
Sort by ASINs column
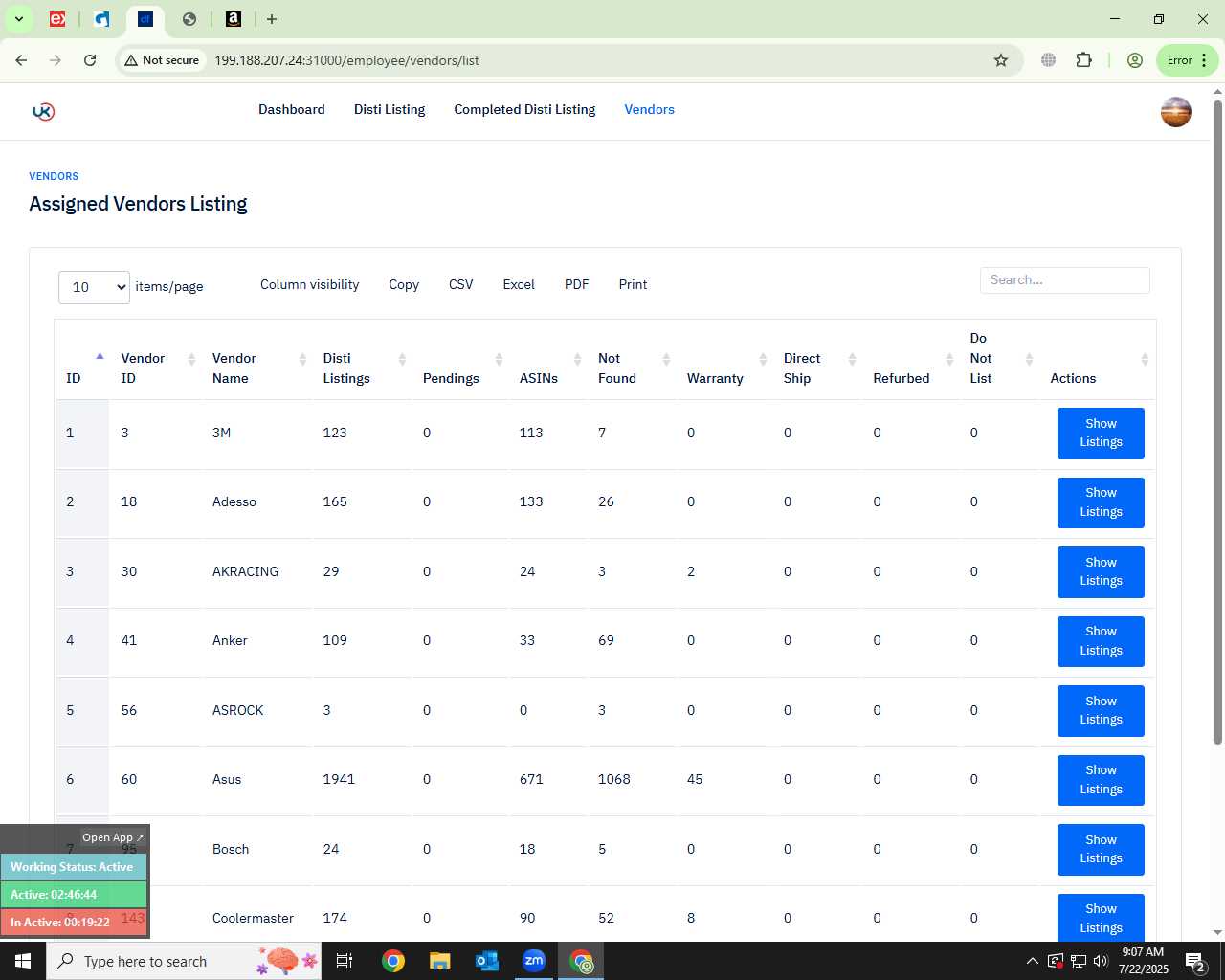[x=548, y=359]
